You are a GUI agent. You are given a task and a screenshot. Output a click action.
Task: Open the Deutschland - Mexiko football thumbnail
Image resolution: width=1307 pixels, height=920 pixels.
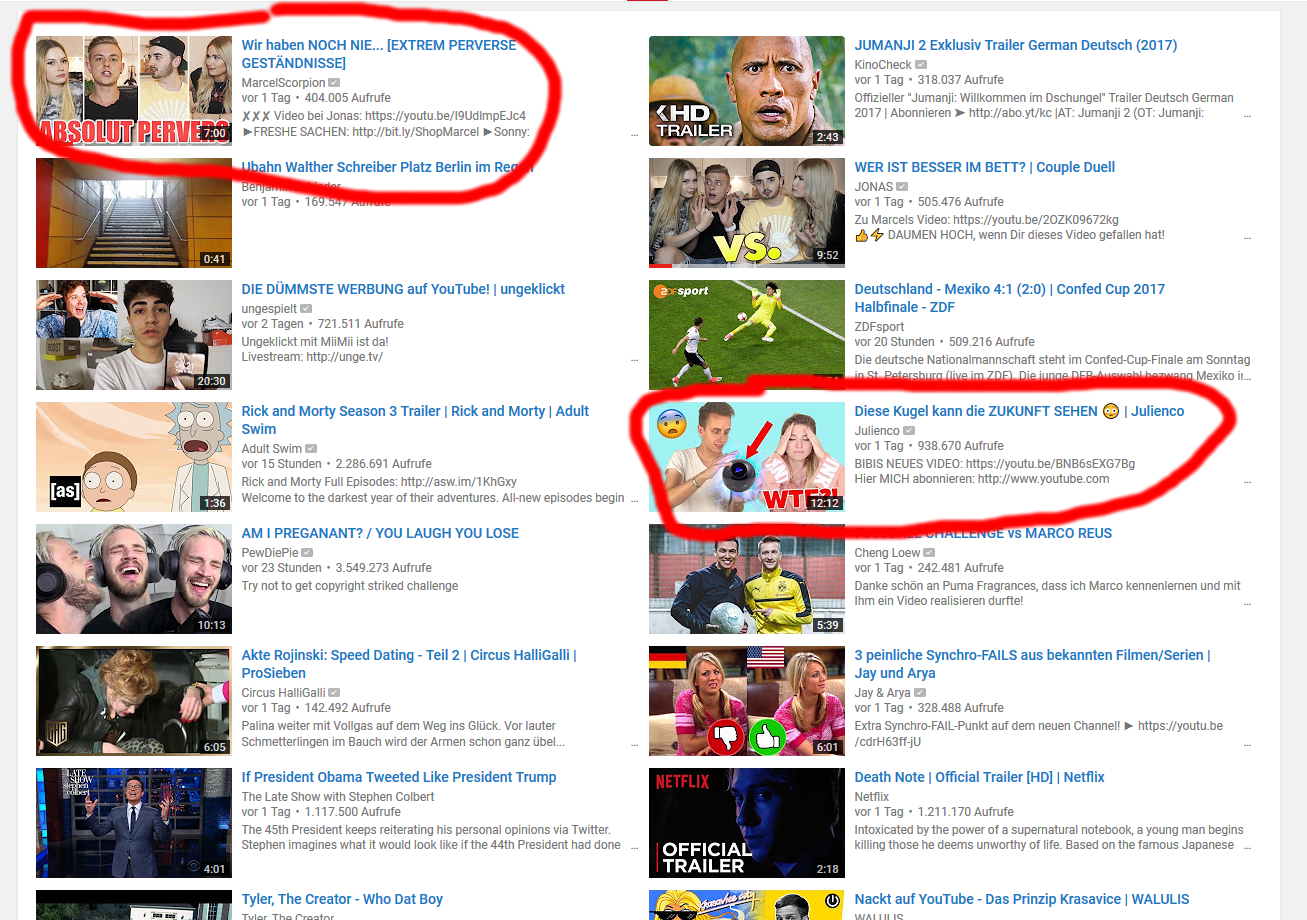click(x=746, y=335)
